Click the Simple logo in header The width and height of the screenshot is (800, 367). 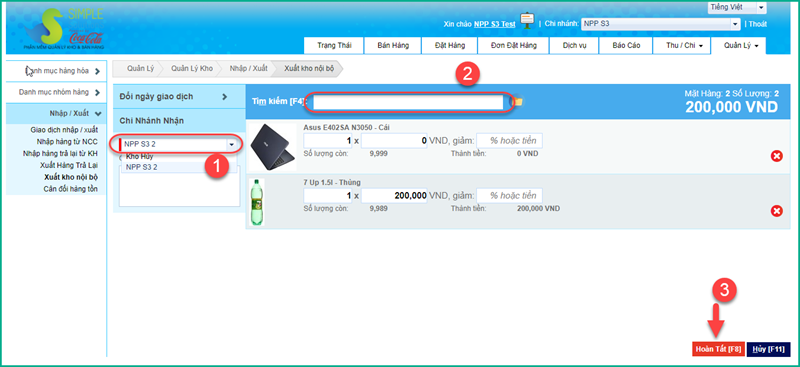[x=64, y=28]
